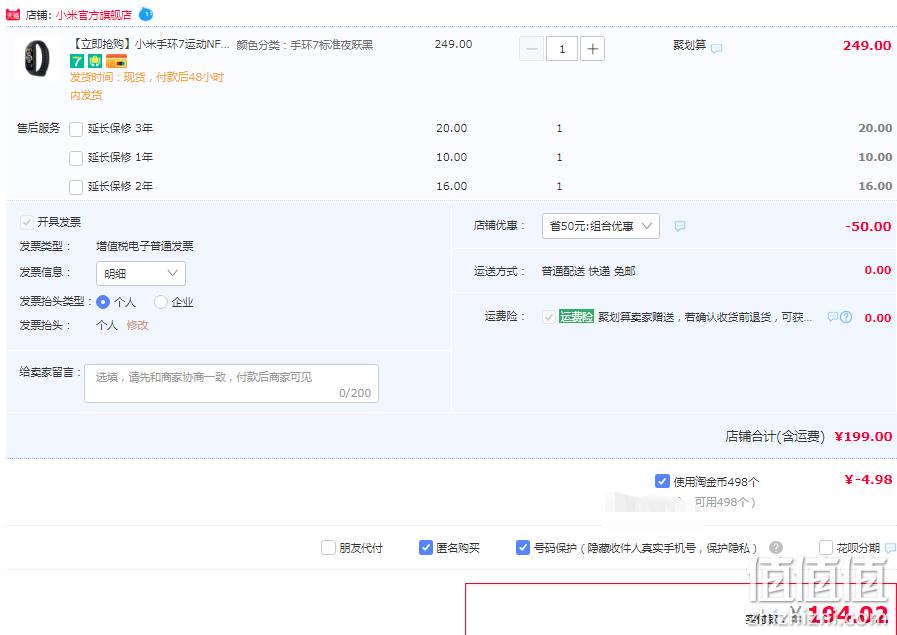897x635 pixels.
Task: Click the 修改 link for invoice title
Action: pos(137,325)
